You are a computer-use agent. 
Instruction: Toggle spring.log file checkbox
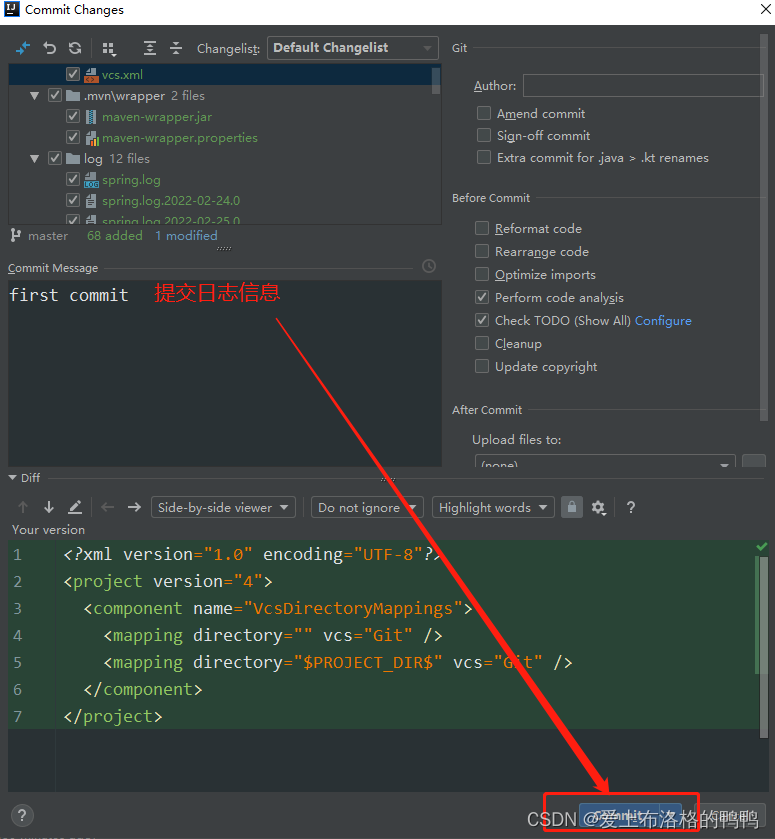point(73,179)
